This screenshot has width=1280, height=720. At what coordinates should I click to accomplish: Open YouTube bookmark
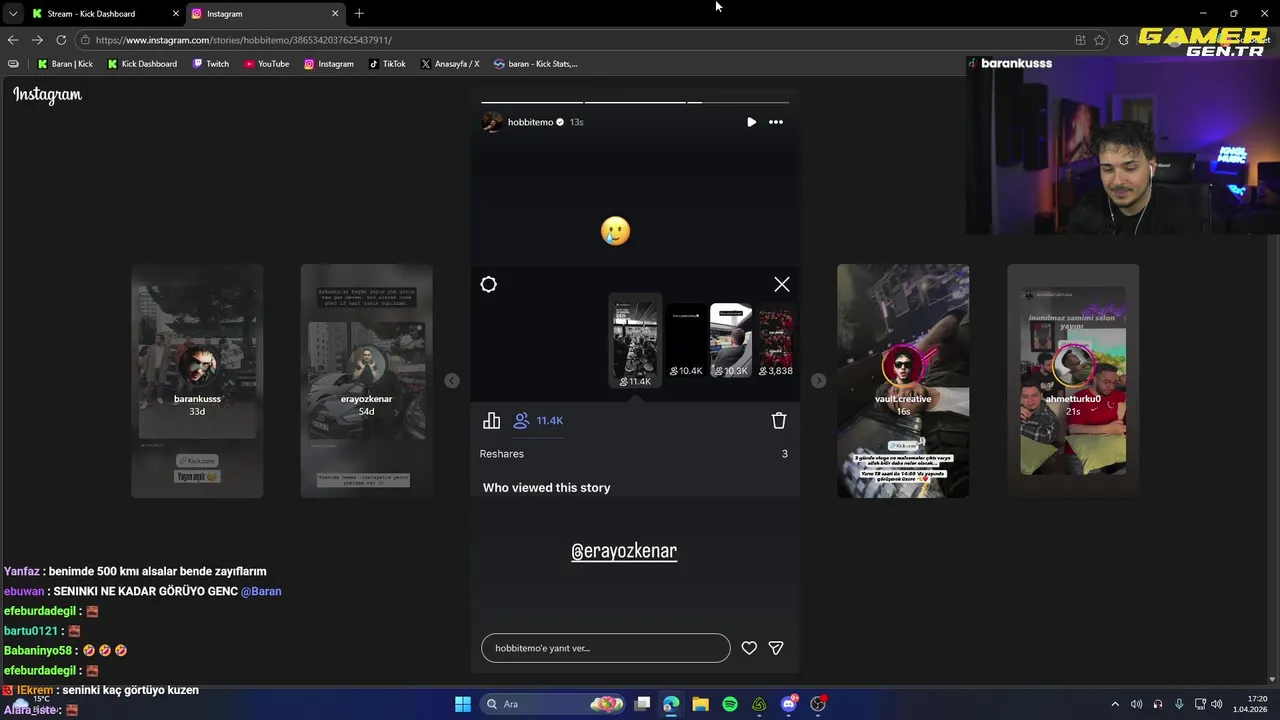tap(266, 64)
